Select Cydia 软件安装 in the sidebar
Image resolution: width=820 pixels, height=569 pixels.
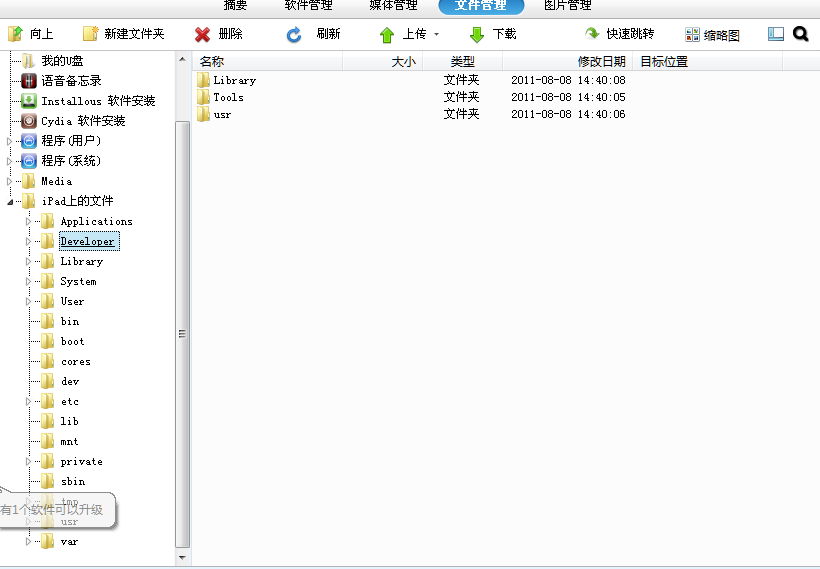tap(82, 121)
